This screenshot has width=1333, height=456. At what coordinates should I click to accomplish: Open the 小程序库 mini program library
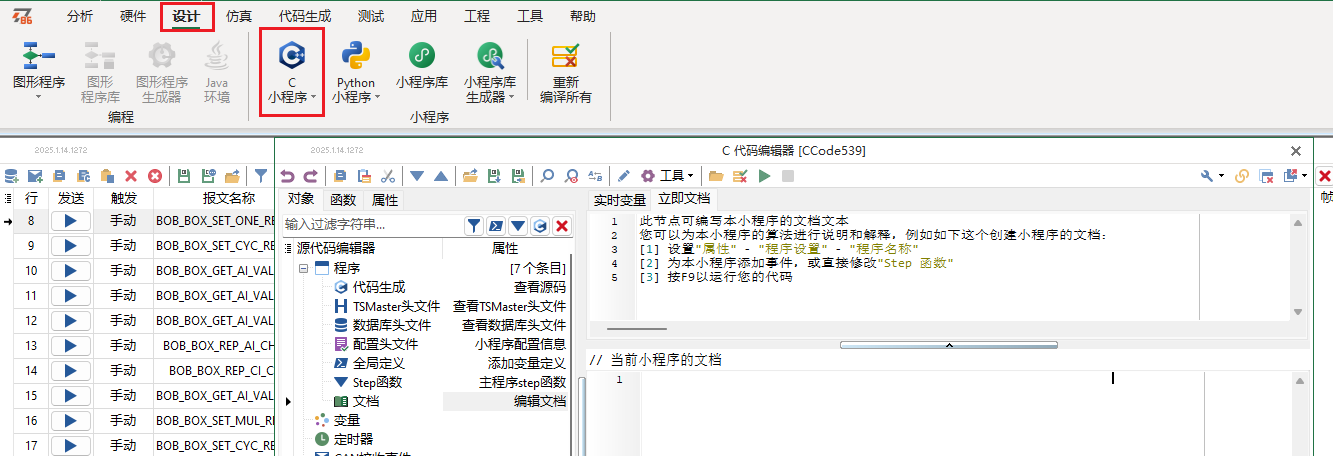pyautogui.click(x=421, y=66)
